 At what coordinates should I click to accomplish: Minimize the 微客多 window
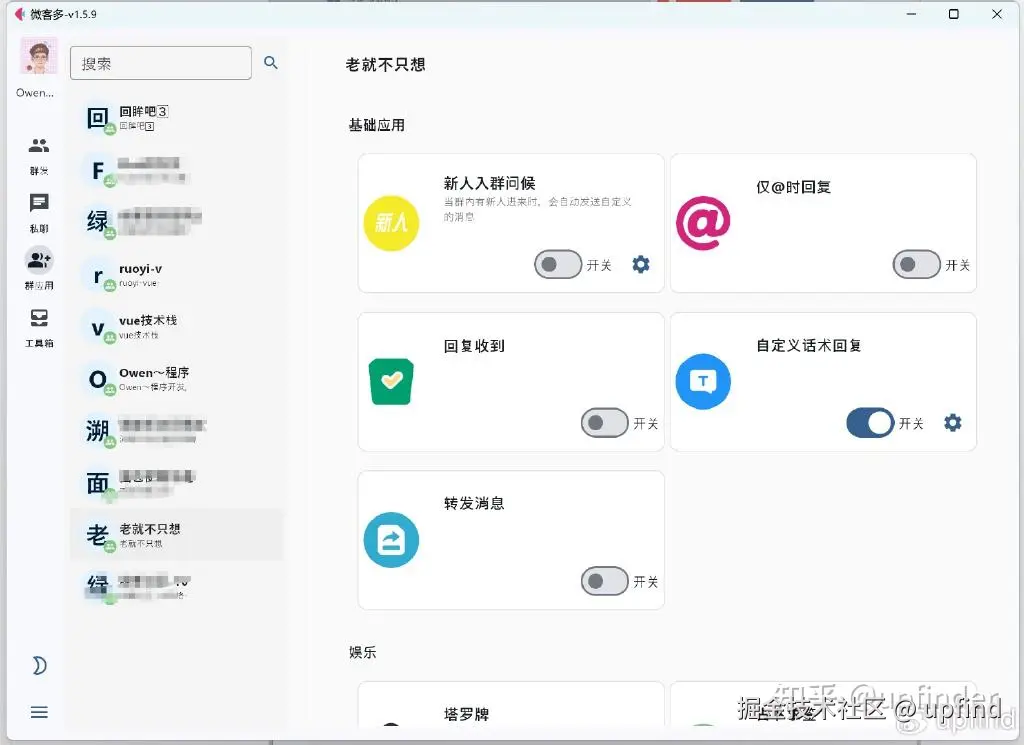911,14
